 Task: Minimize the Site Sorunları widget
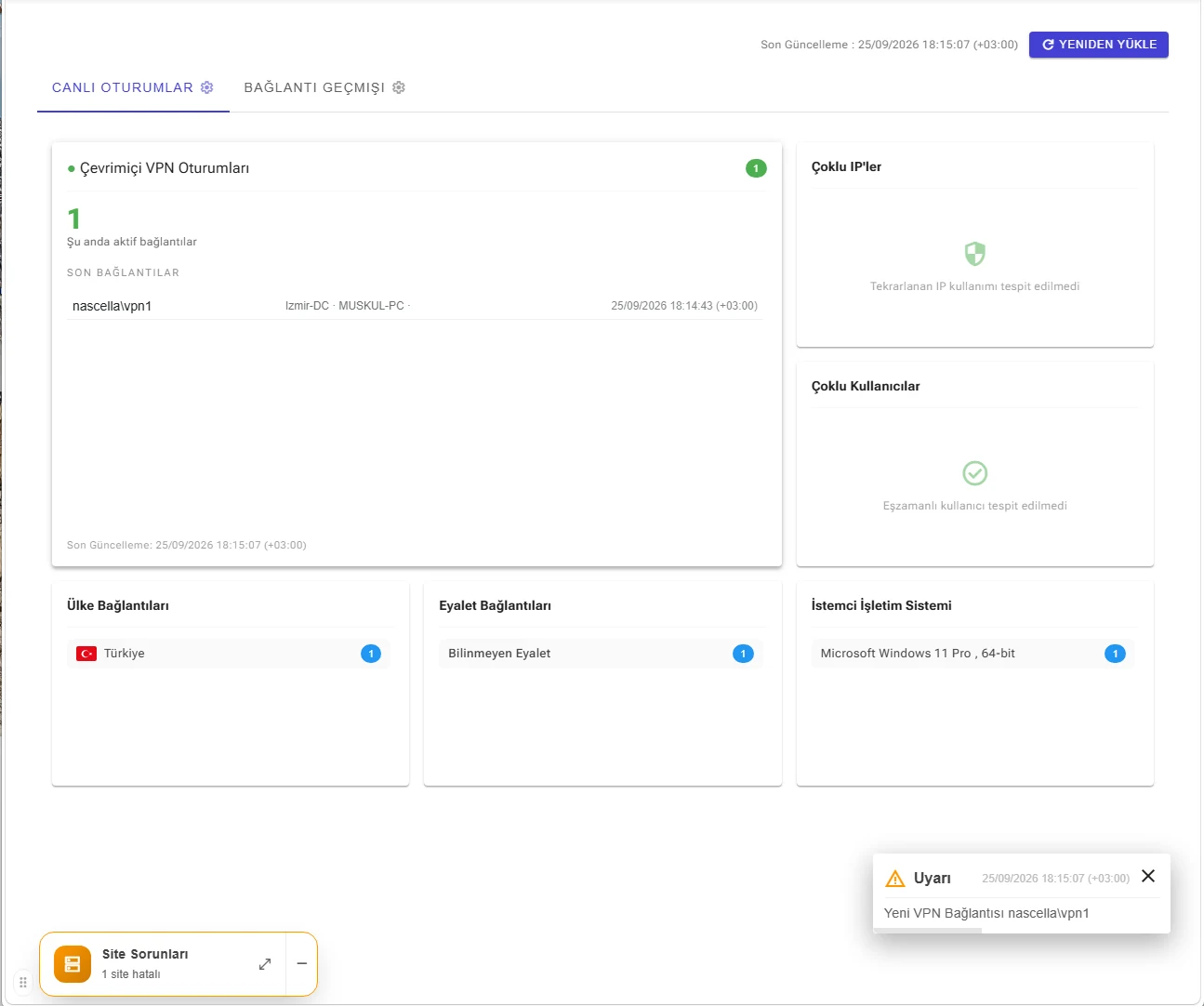(302, 964)
